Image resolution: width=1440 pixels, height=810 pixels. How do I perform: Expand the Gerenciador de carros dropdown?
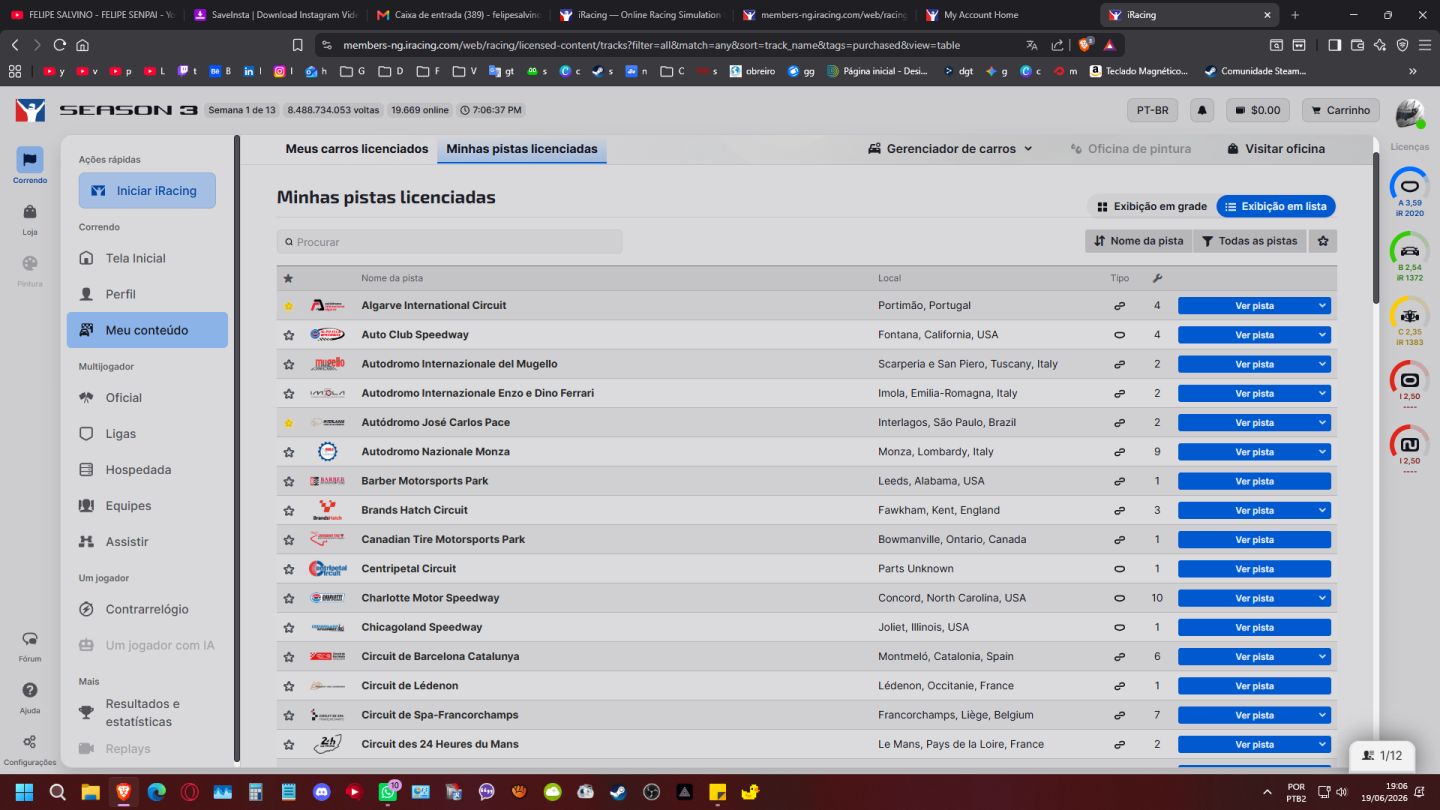950,149
